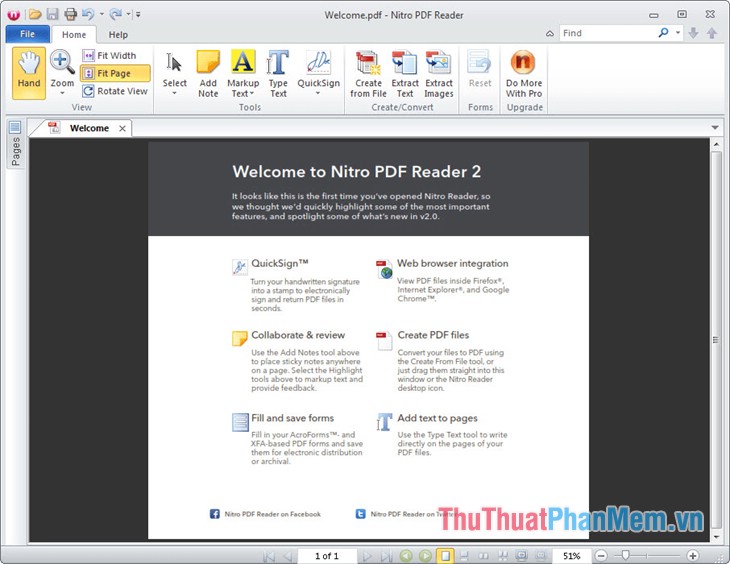Switch to the Home ribbon tab
Viewport: 730px width, 564px height.
(x=74, y=34)
